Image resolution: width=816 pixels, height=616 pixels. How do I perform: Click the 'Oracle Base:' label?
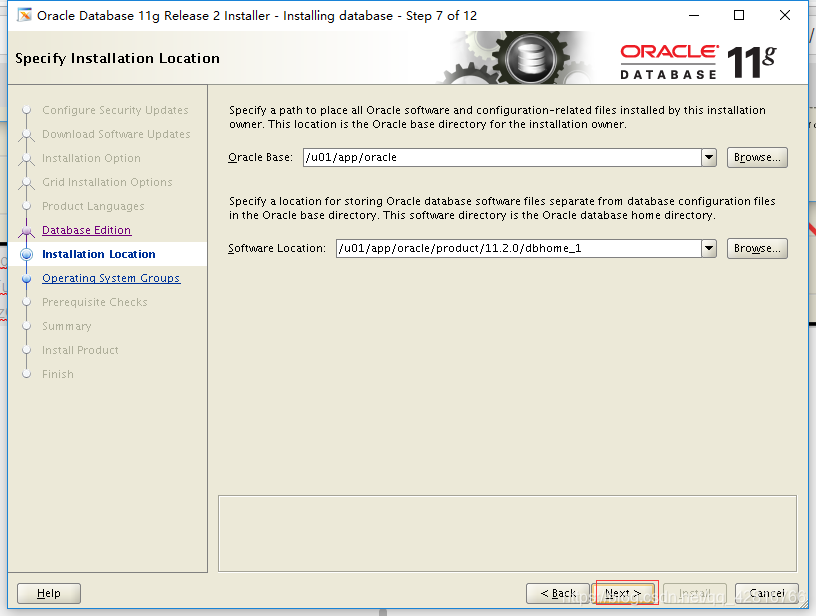(x=261, y=157)
